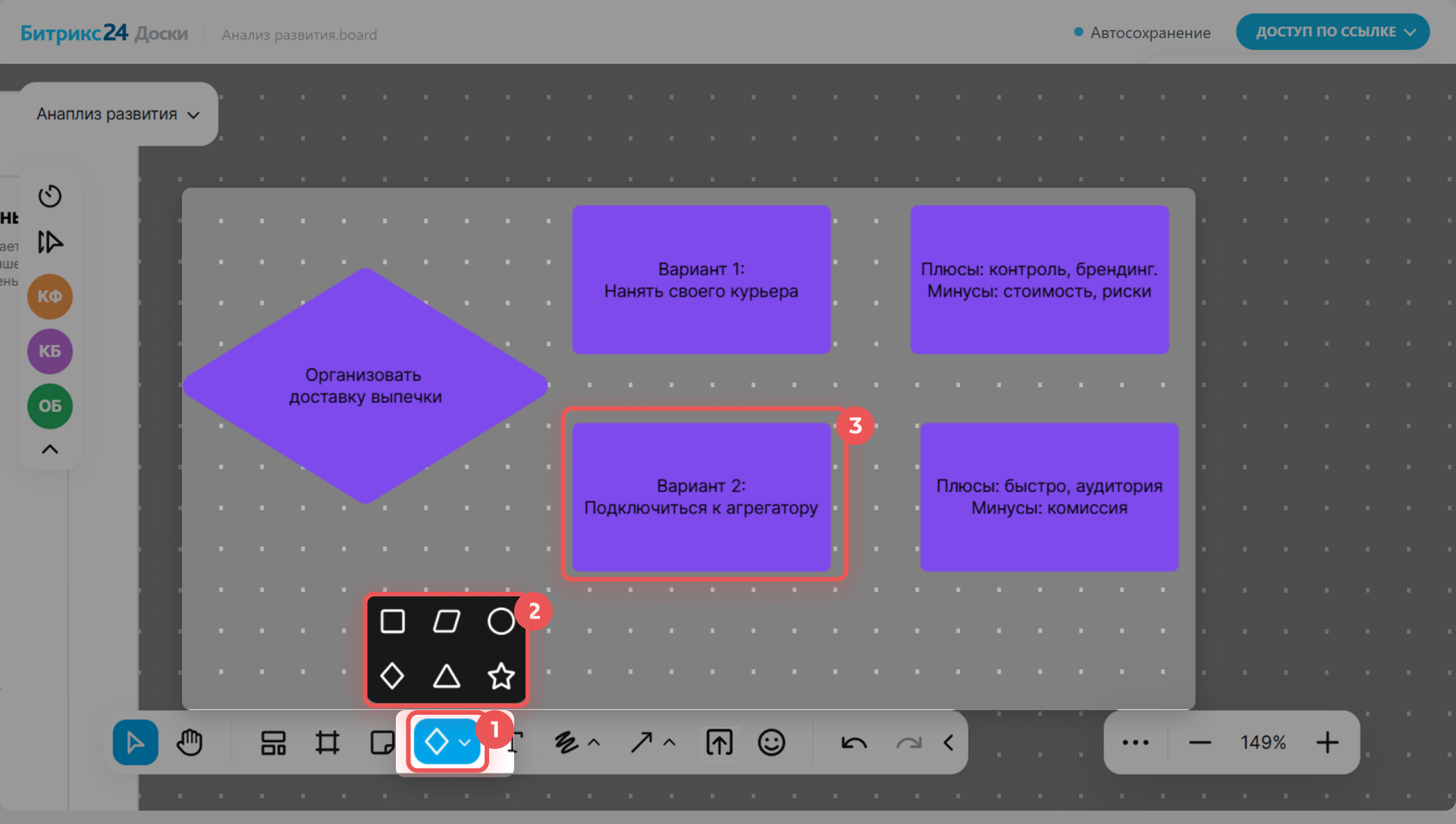Select the triangle shape option
Viewport: 1456px width, 824px height.
(447, 675)
